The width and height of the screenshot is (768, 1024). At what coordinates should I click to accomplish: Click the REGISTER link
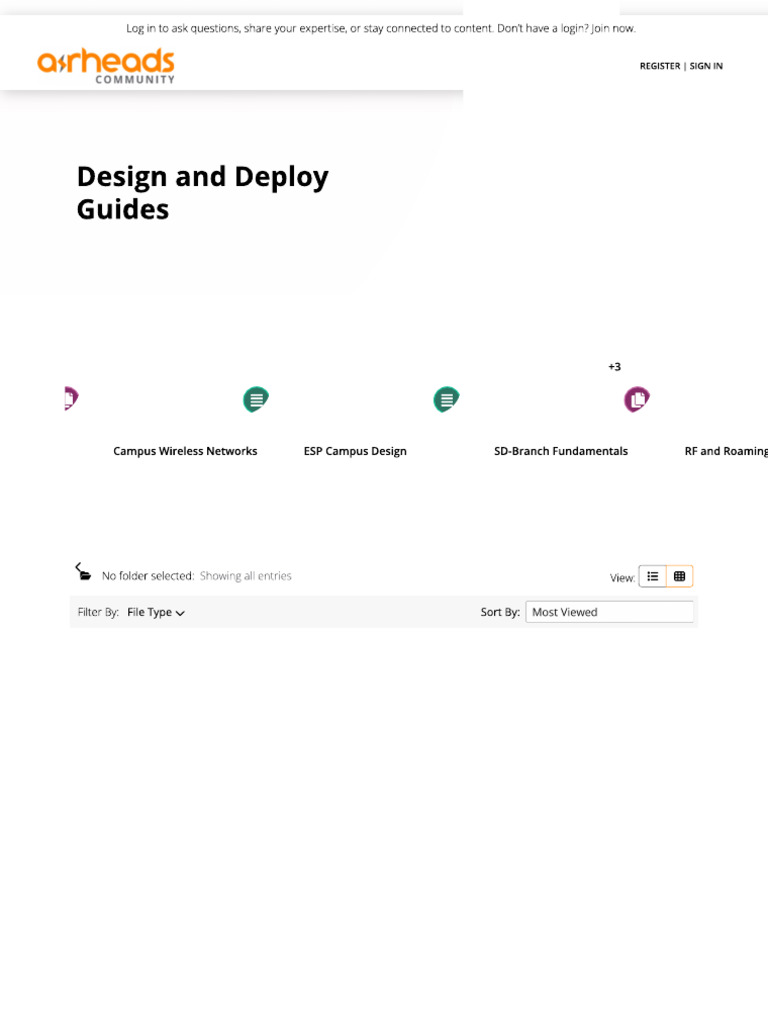click(660, 66)
